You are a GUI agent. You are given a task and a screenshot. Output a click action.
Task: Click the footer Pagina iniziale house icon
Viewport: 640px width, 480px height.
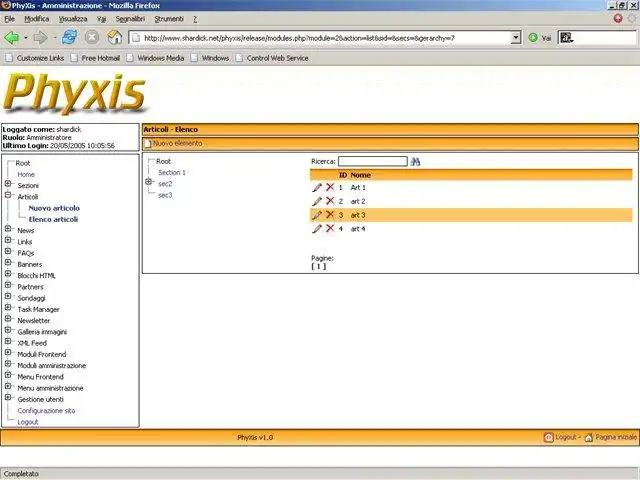coord(589,438)
